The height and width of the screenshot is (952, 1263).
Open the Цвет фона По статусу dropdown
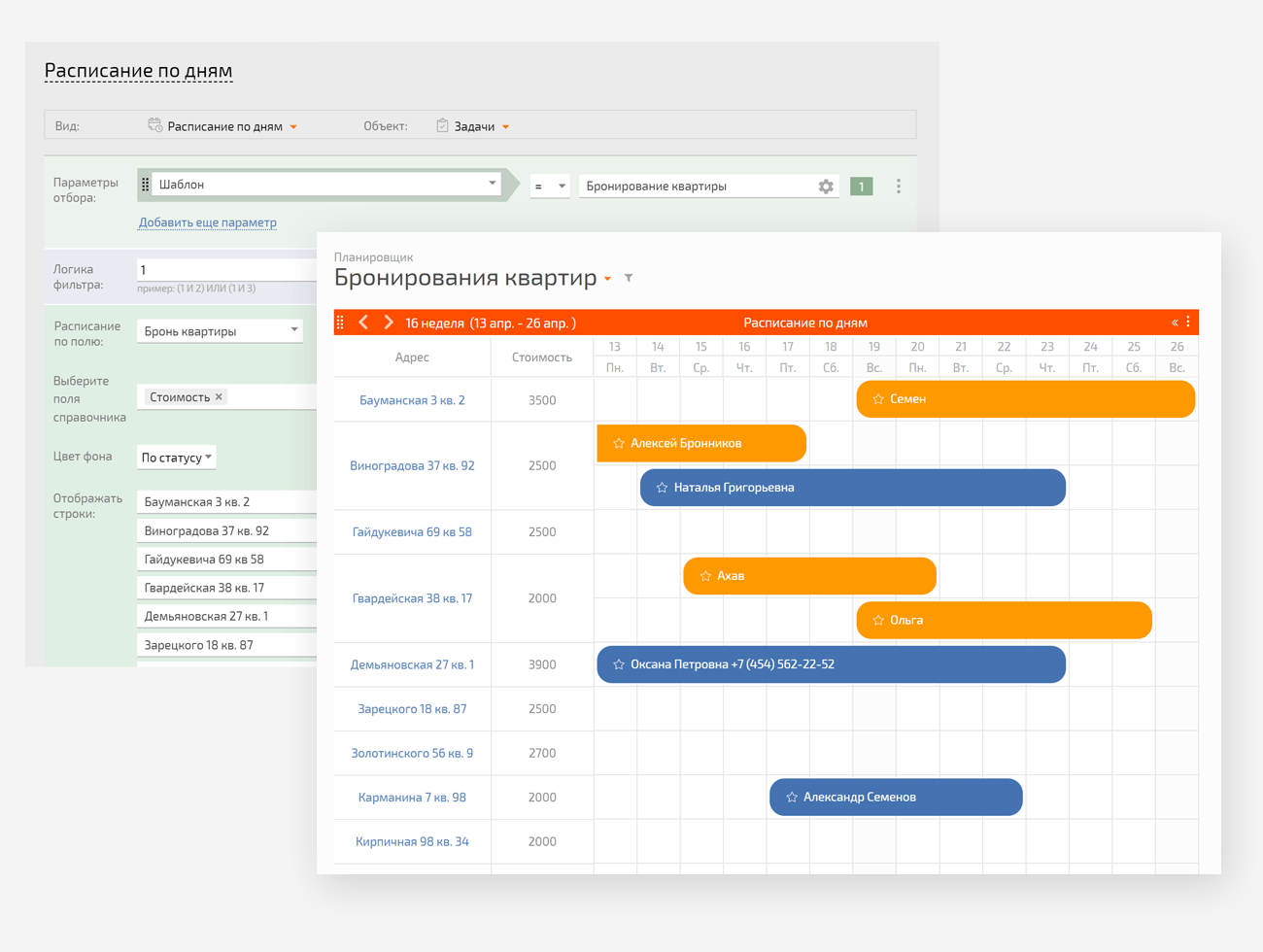click(176, 458)
